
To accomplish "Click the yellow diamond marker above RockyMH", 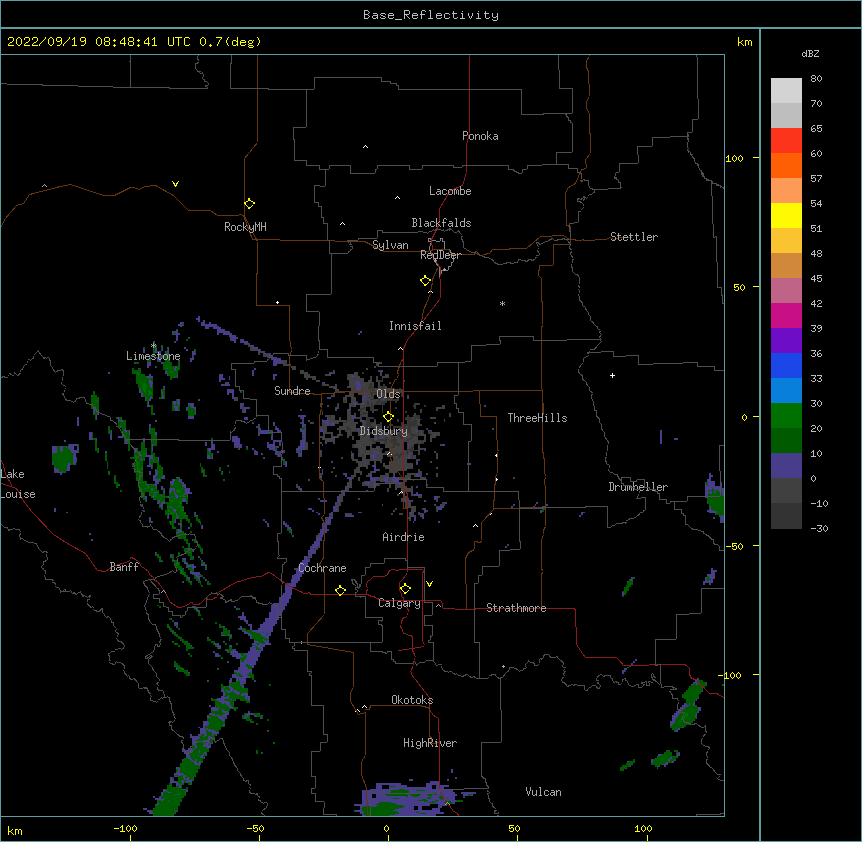I will 249,204.
